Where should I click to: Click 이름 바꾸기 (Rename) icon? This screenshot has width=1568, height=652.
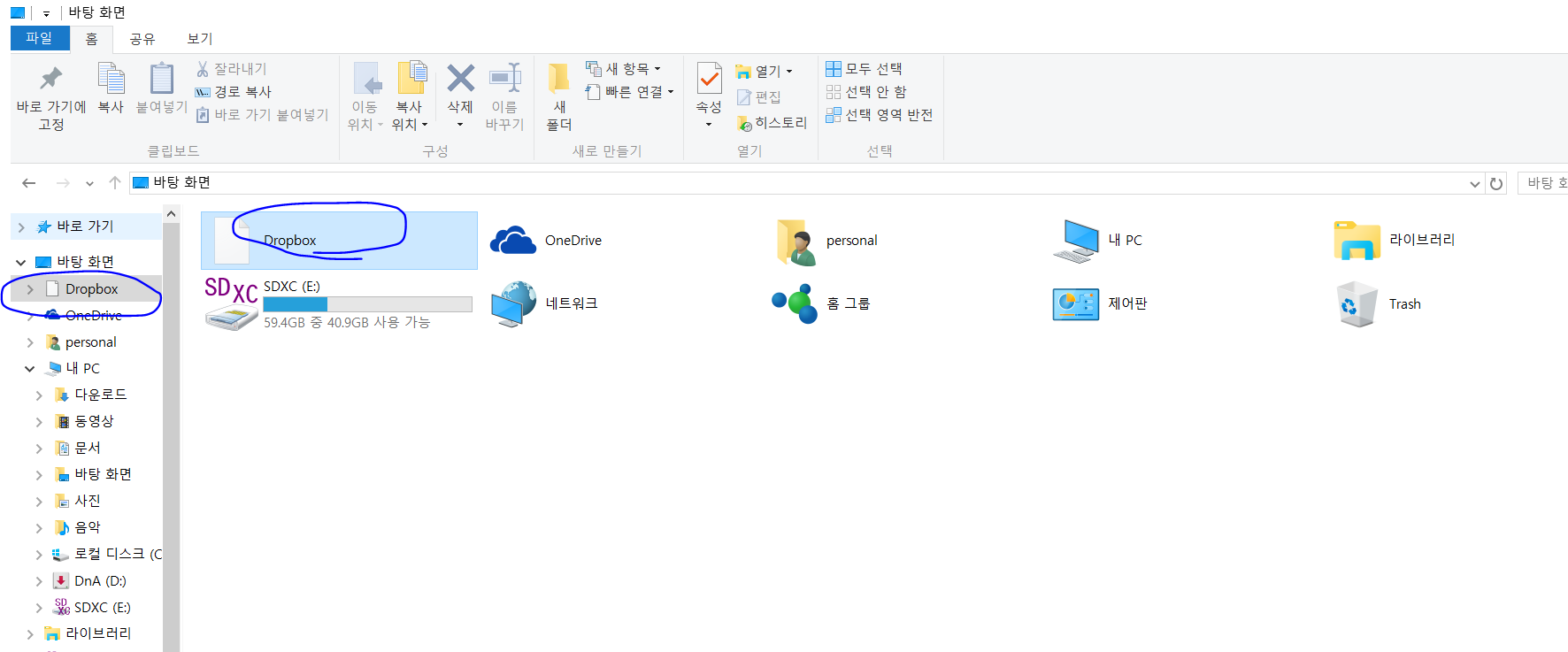pos(504,78)
